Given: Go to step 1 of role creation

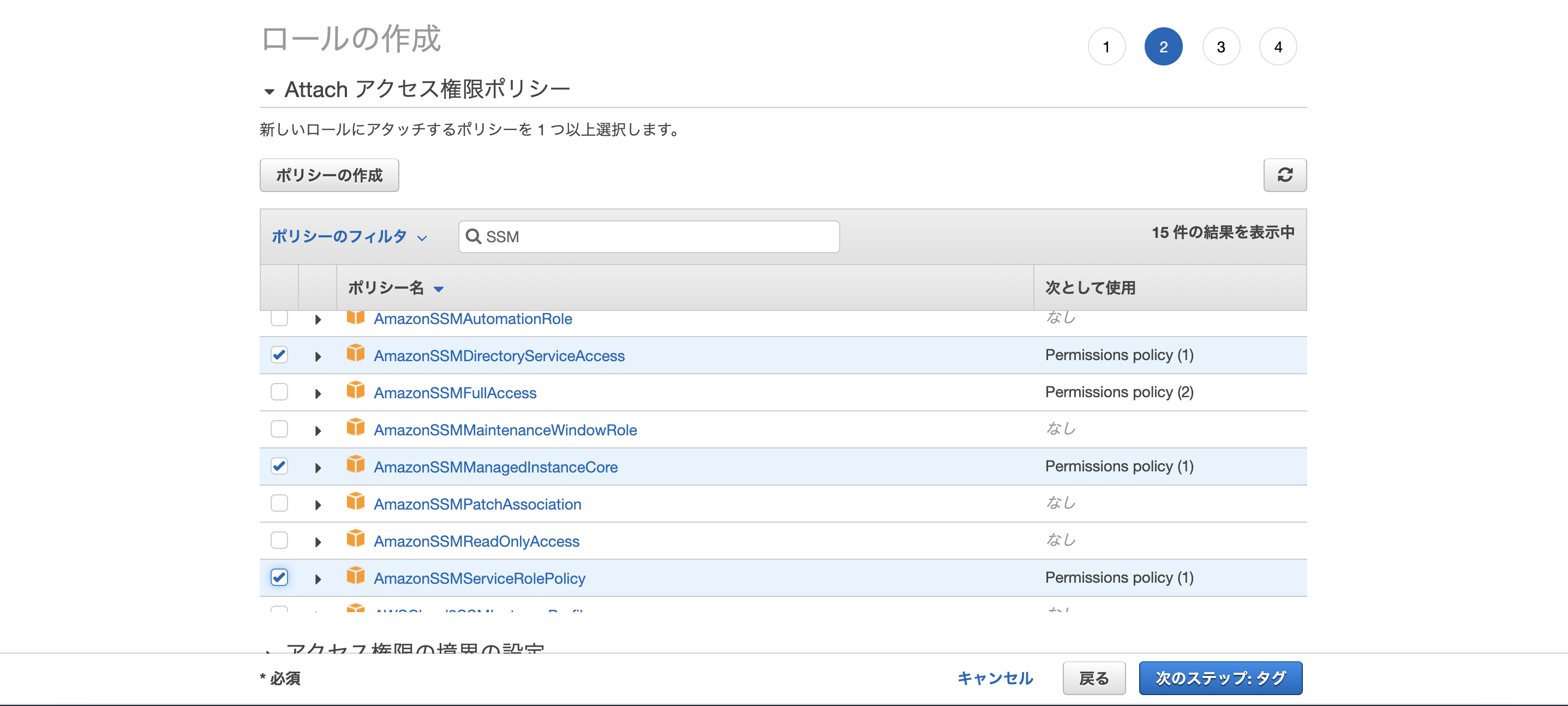Looking at the screenshot, I should coord(1106,46).
